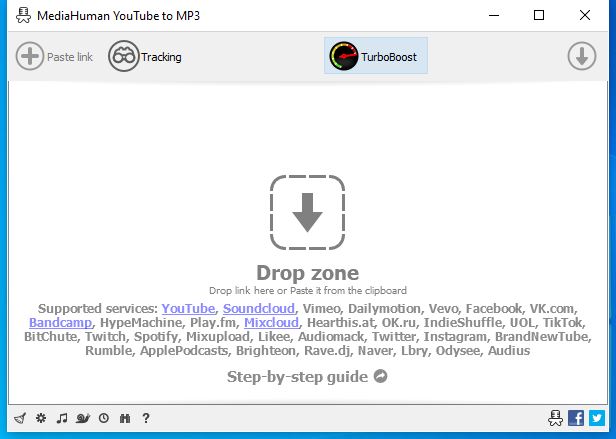The image size is (616, 439).
Task: Click the MediaHuman app icon in title bar
Action: pos(23,16)
